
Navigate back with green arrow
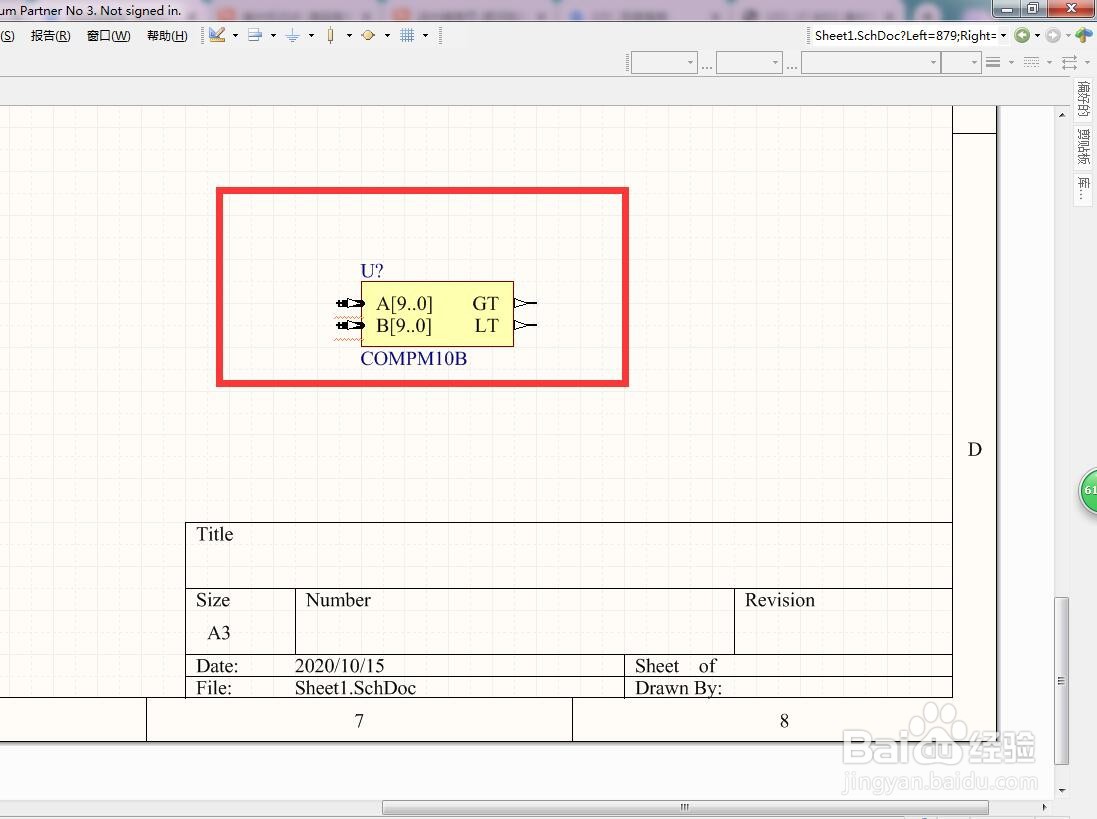click(1021, 36)
